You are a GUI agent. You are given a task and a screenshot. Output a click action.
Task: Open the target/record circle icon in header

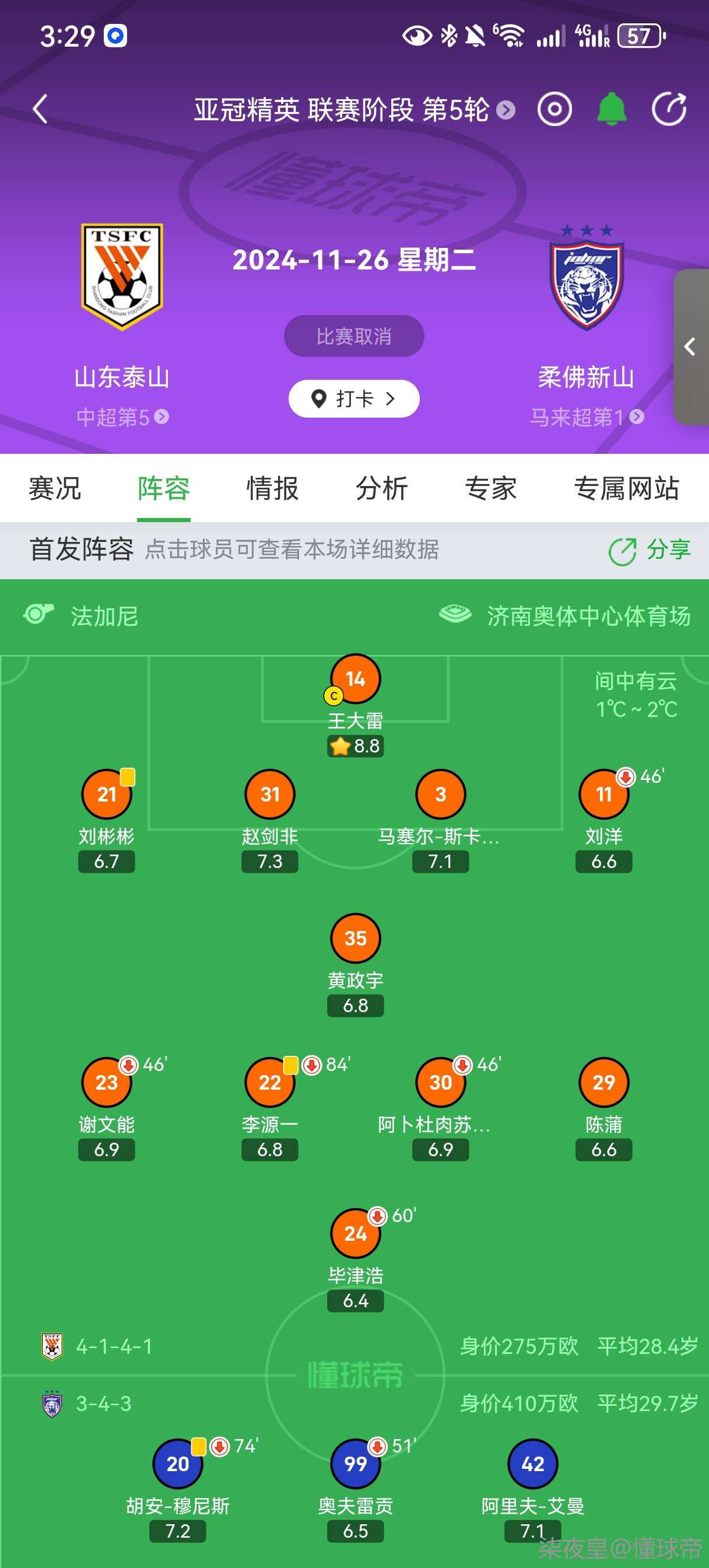click(x=554, y=110)
